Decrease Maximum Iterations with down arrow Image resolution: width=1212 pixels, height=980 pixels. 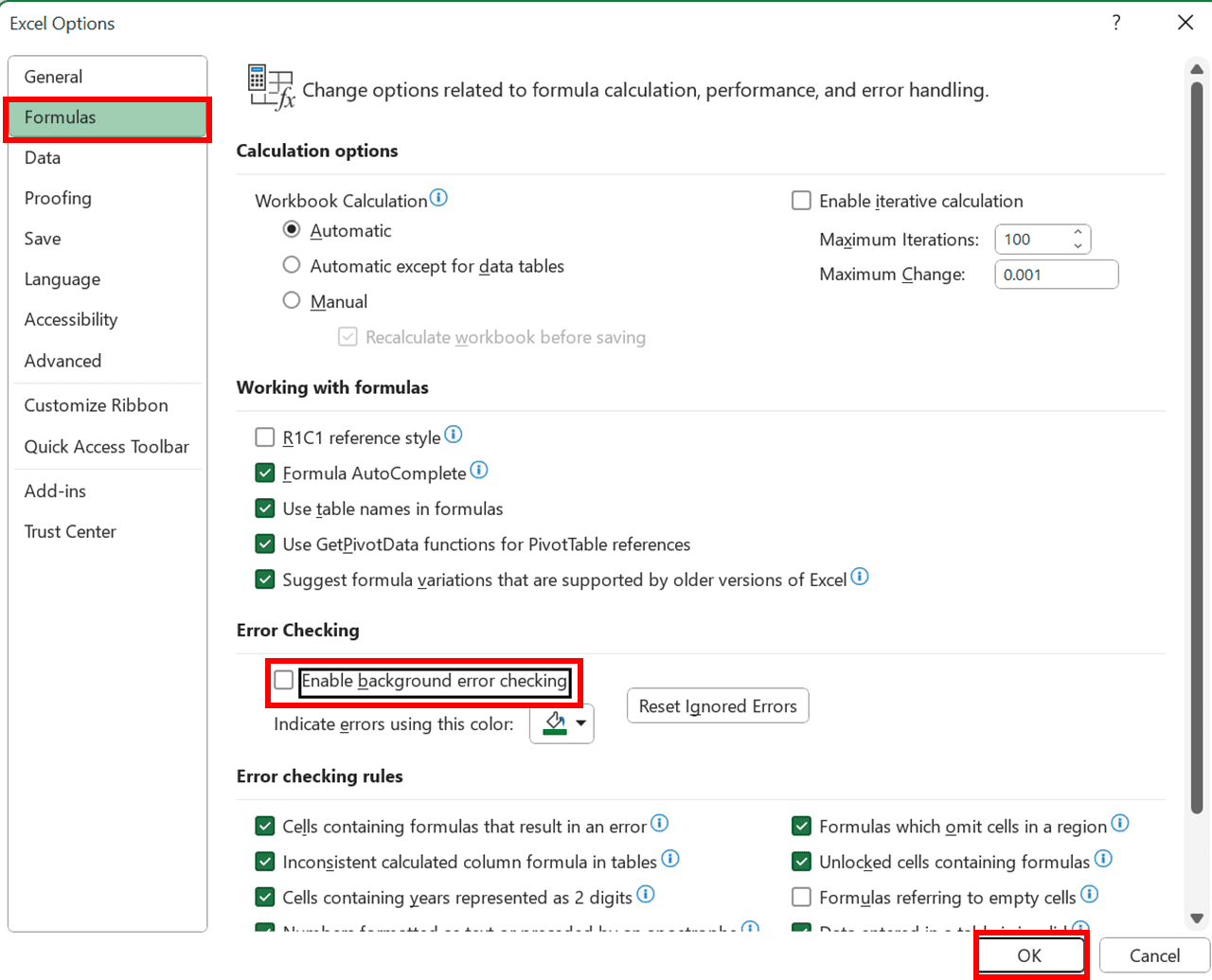coord(1078,246)
